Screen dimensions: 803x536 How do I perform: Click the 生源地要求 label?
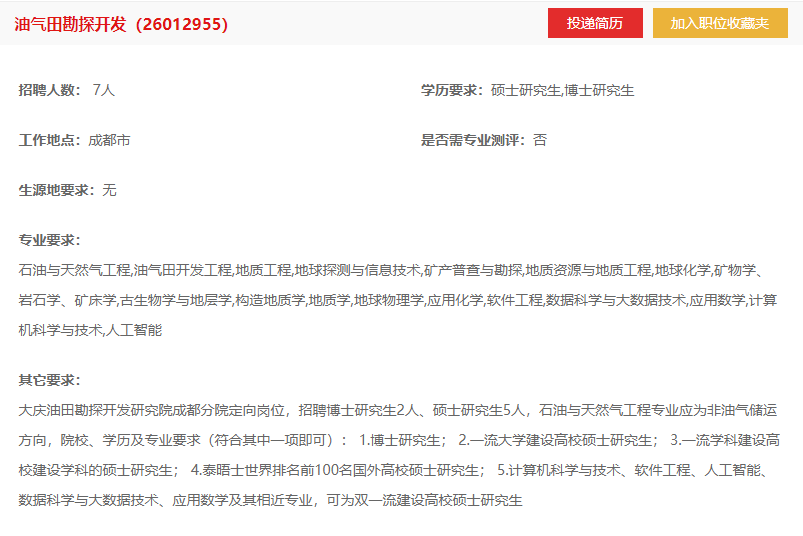pyautogui.click(x=56, y=190)
